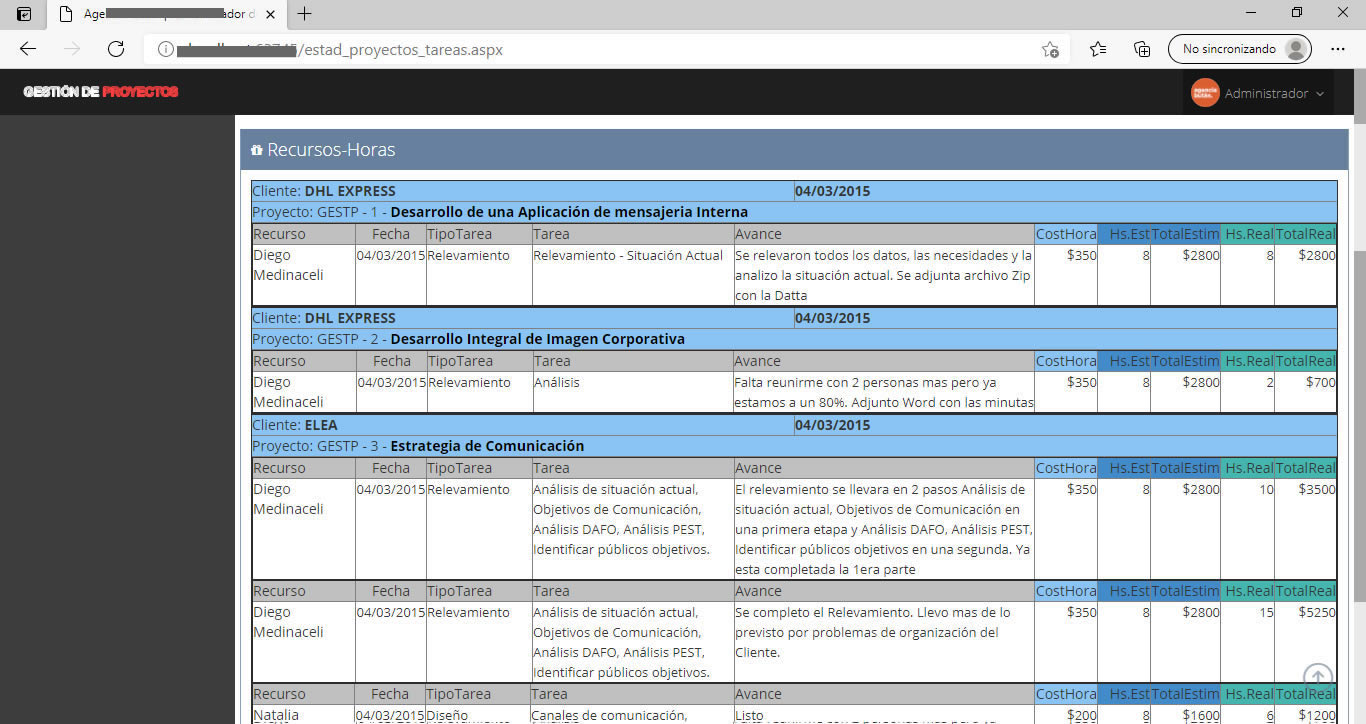
Task: Click the scroll-to-top arrow button
Action: click(x=1318, y=678)
